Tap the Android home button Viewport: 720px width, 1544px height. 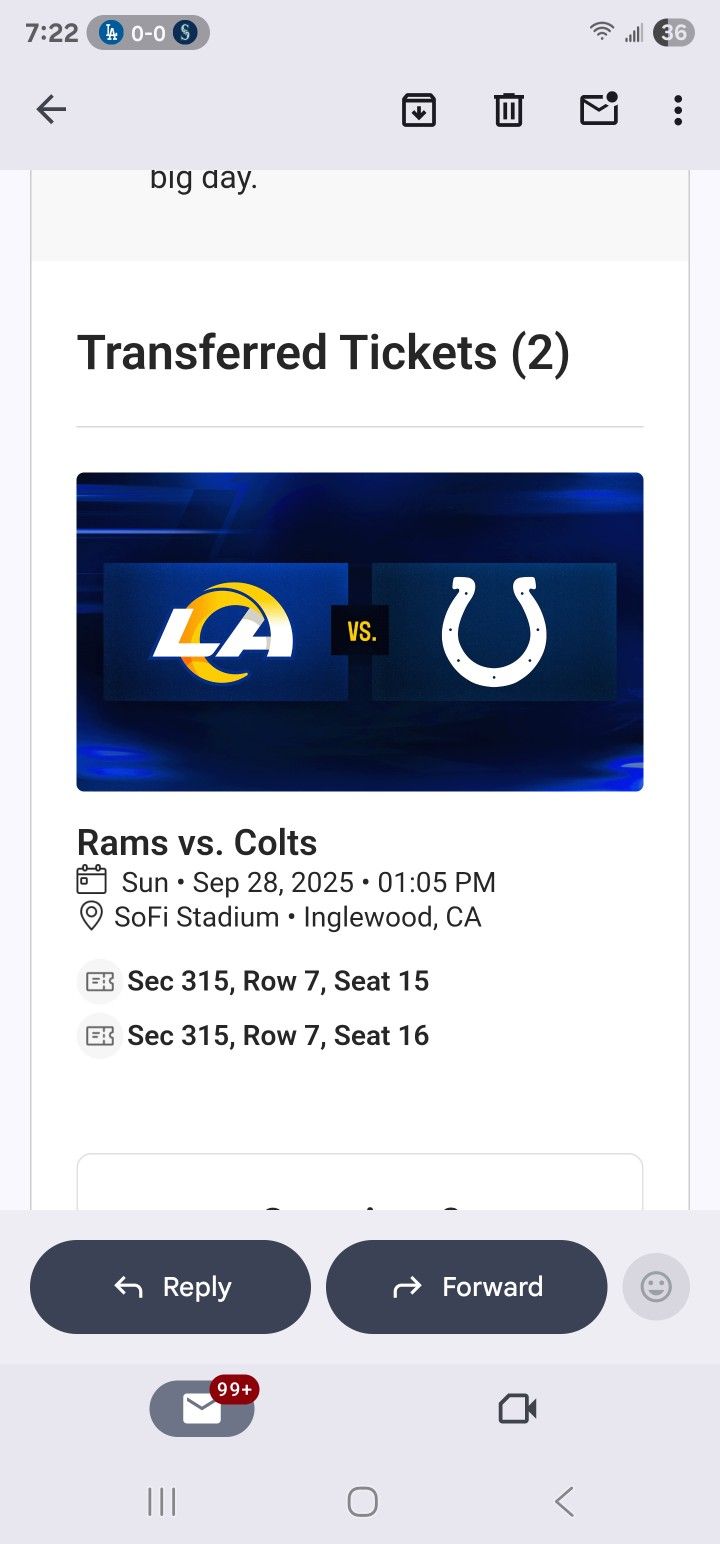(x=362, y=1501)
